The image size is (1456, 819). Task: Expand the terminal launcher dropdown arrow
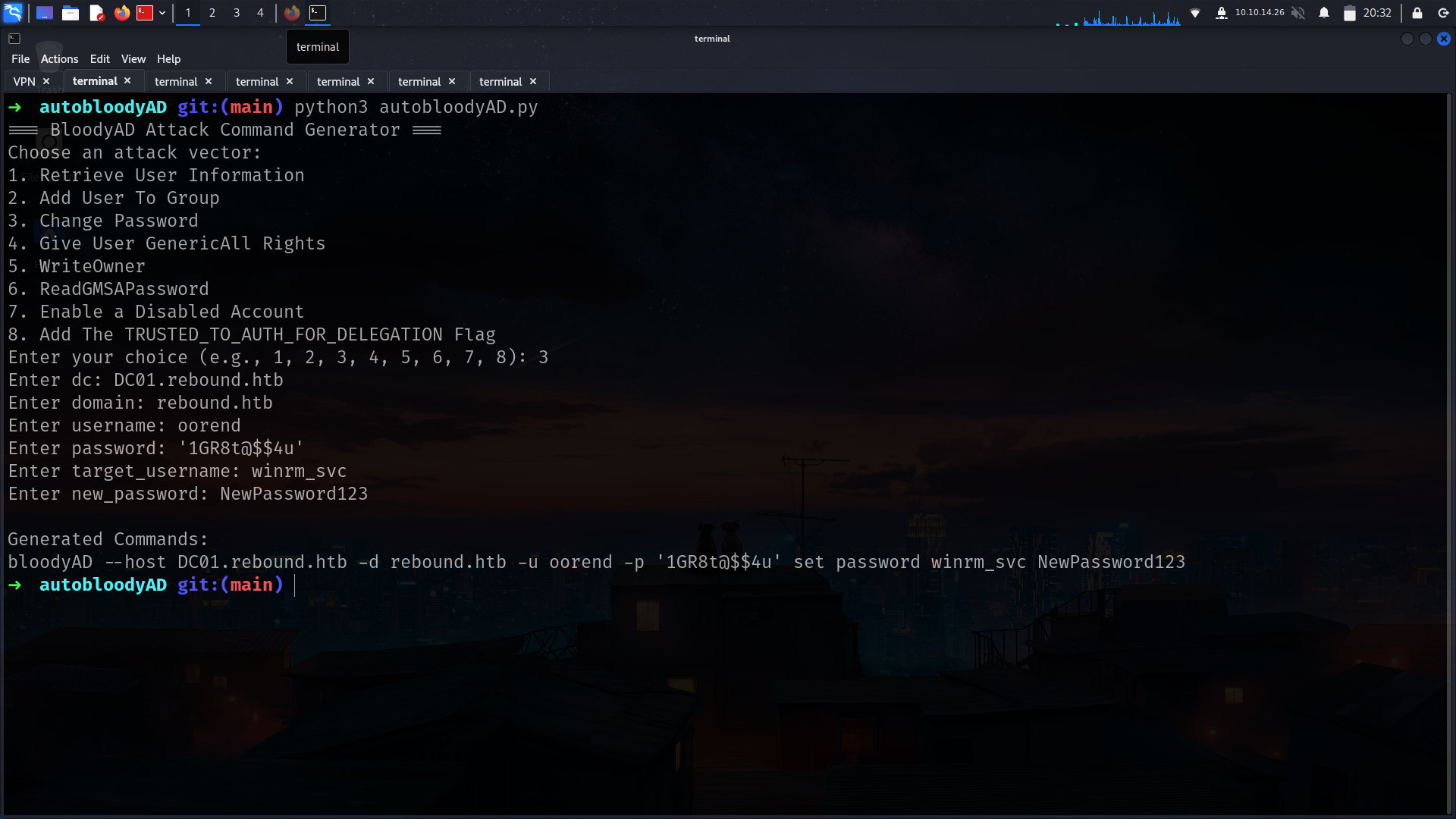pos(162,13)
